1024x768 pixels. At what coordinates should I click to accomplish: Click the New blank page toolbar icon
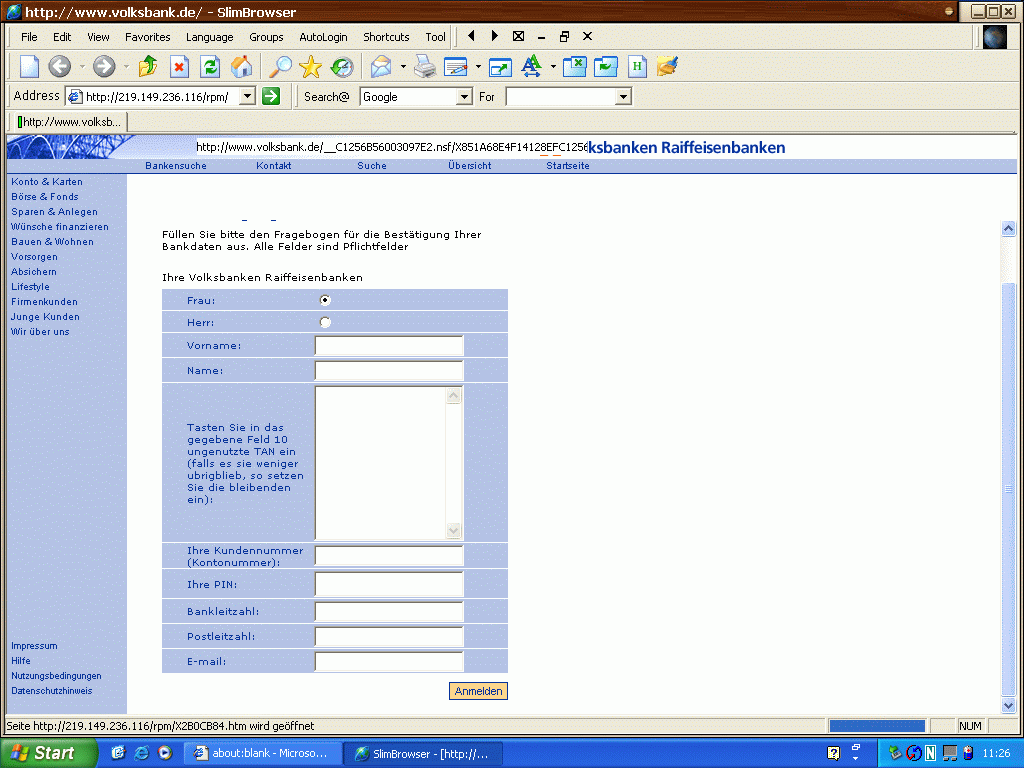(29, 66)
